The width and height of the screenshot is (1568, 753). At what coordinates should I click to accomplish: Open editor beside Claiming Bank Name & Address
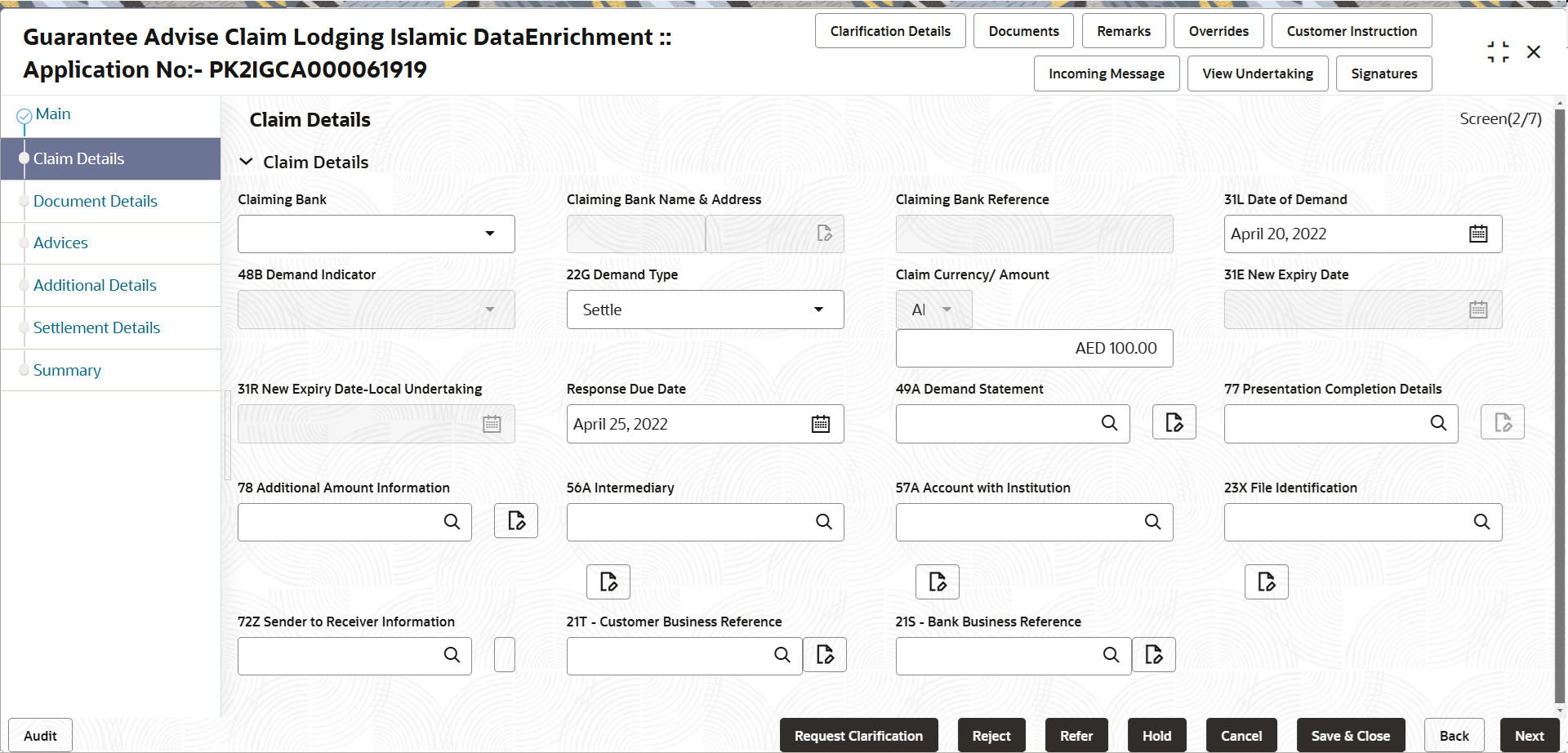pos(823,234)
